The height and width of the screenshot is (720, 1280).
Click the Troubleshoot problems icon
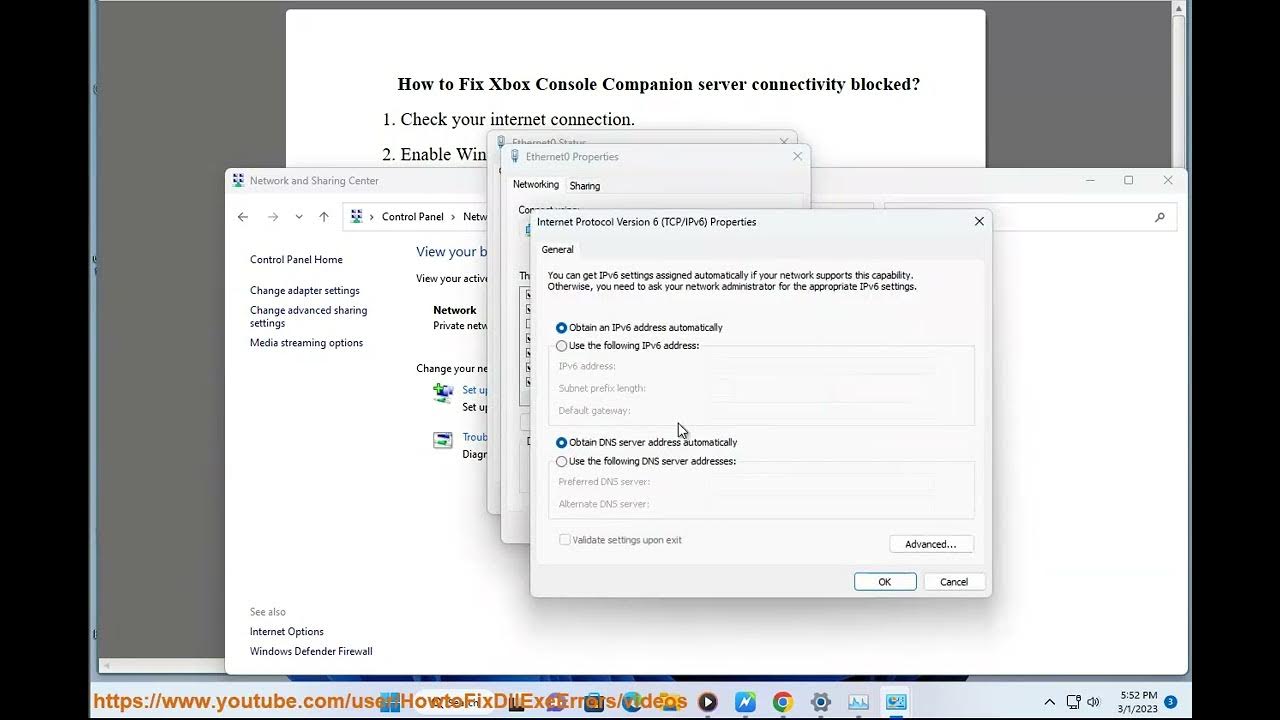(443, 439)
